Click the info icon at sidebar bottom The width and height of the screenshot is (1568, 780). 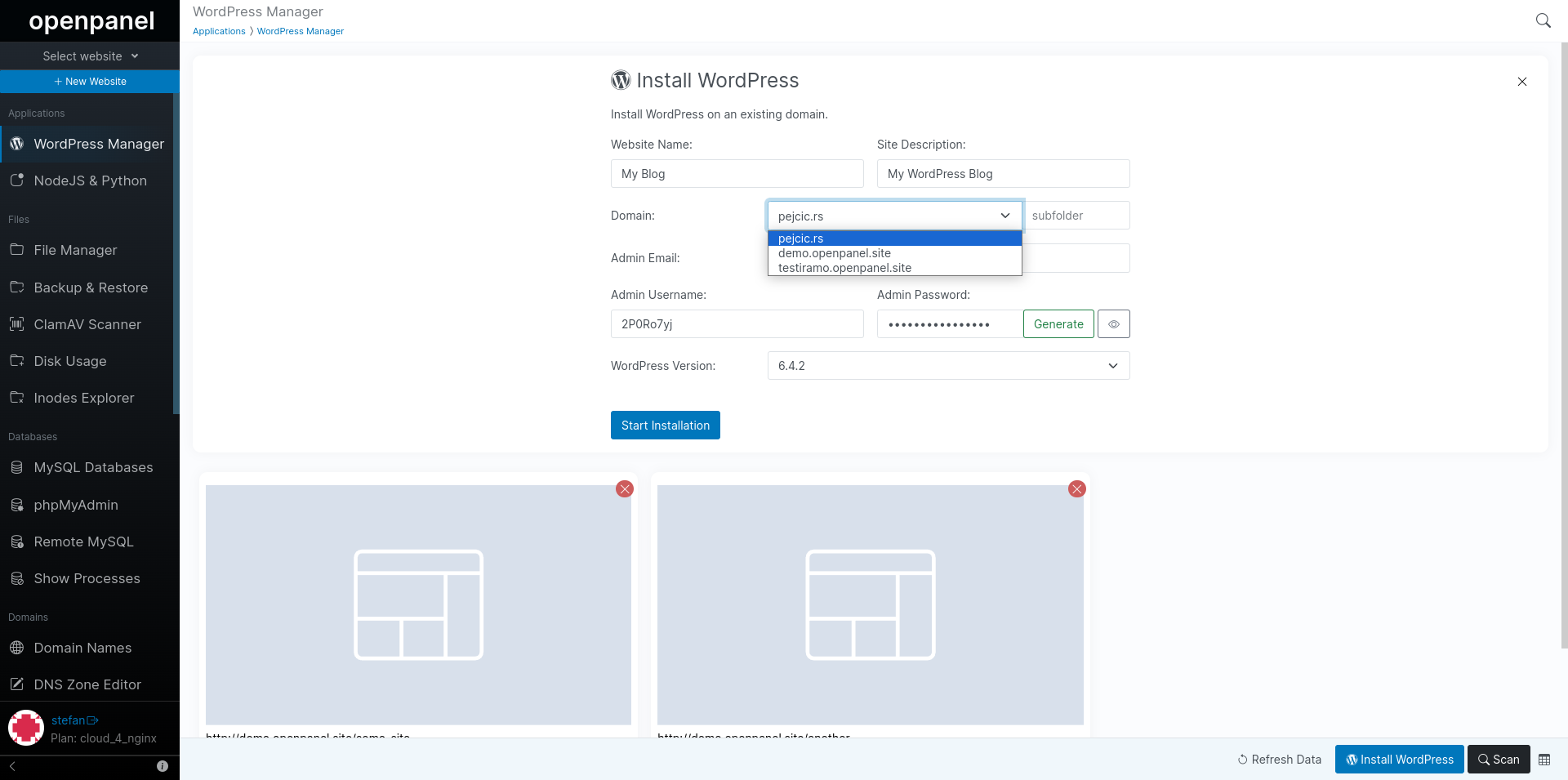[163, 766]
